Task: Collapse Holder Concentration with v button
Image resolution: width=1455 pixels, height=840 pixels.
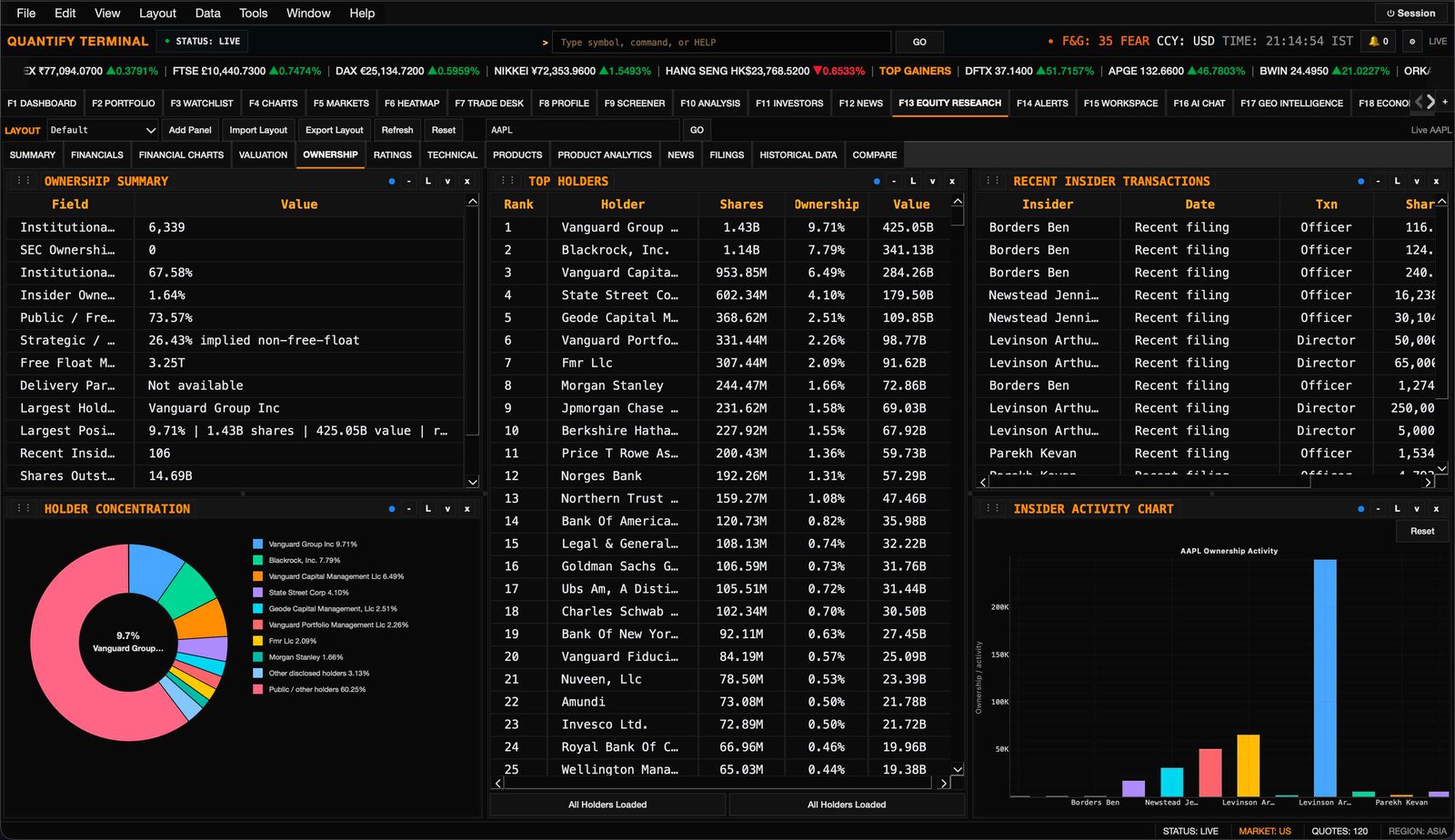Action: 447,509
